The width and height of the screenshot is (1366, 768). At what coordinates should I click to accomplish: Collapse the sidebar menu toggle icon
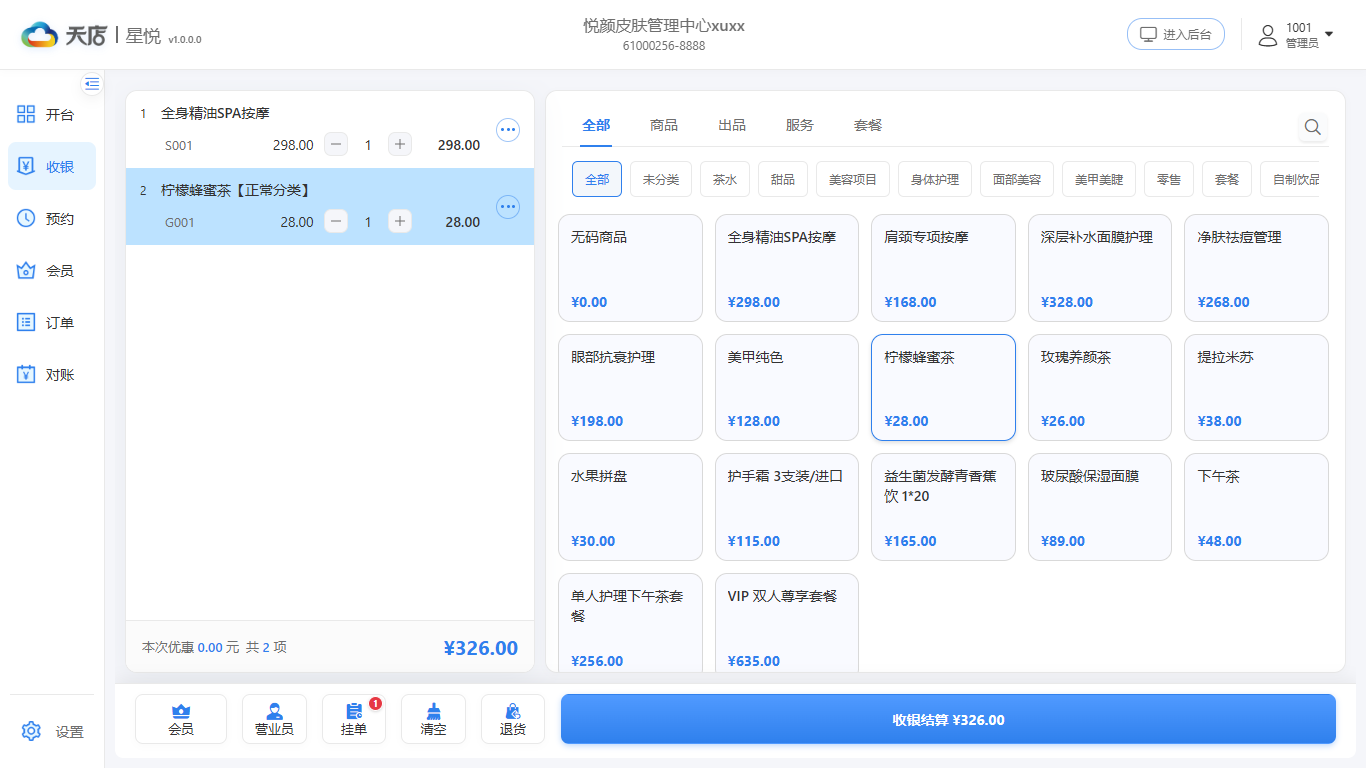tap(92, 84)
